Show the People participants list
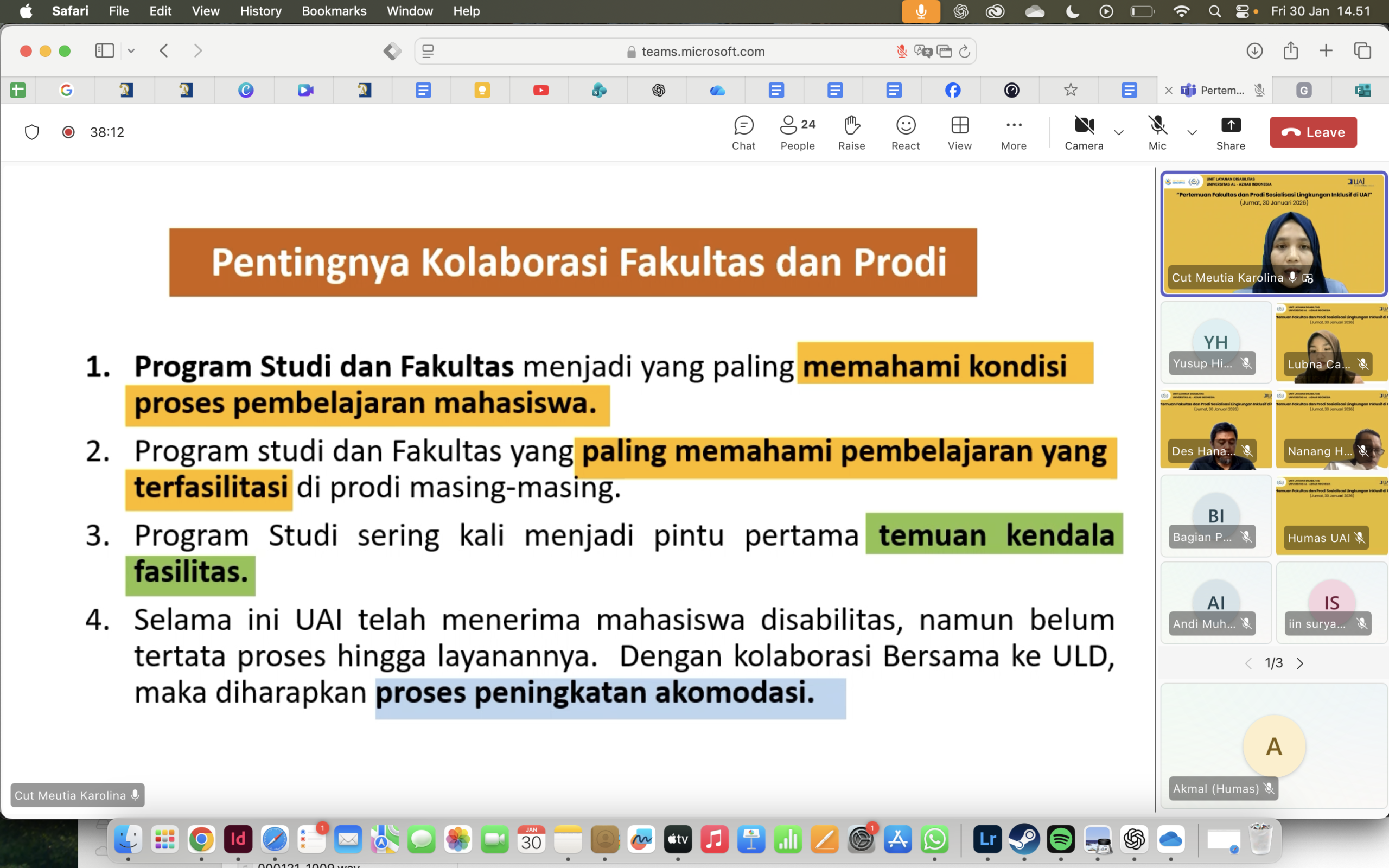Viewport: 1389px width, 868px height. [x=797, y=132]
